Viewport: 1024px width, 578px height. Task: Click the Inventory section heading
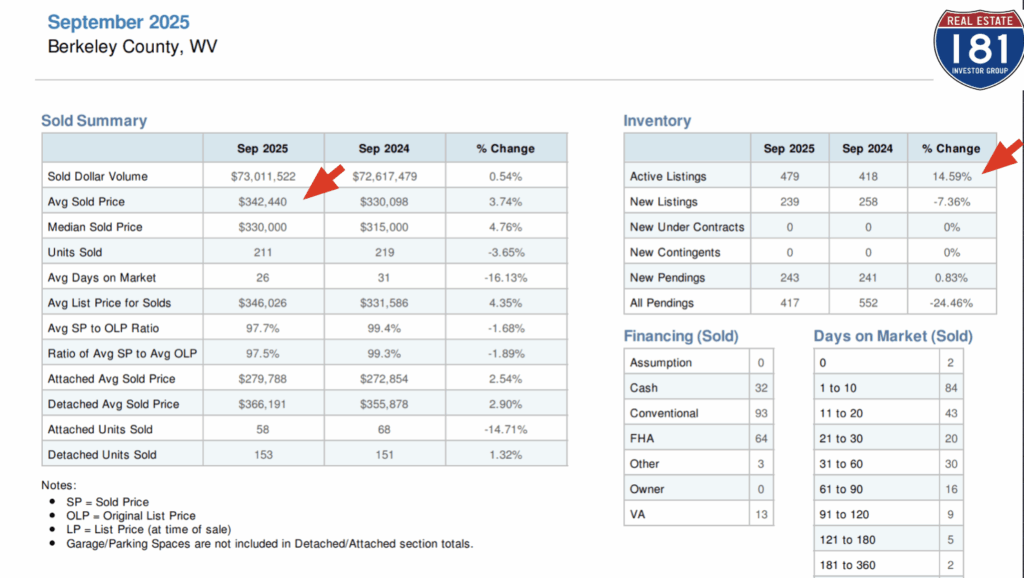click(657, 121)
